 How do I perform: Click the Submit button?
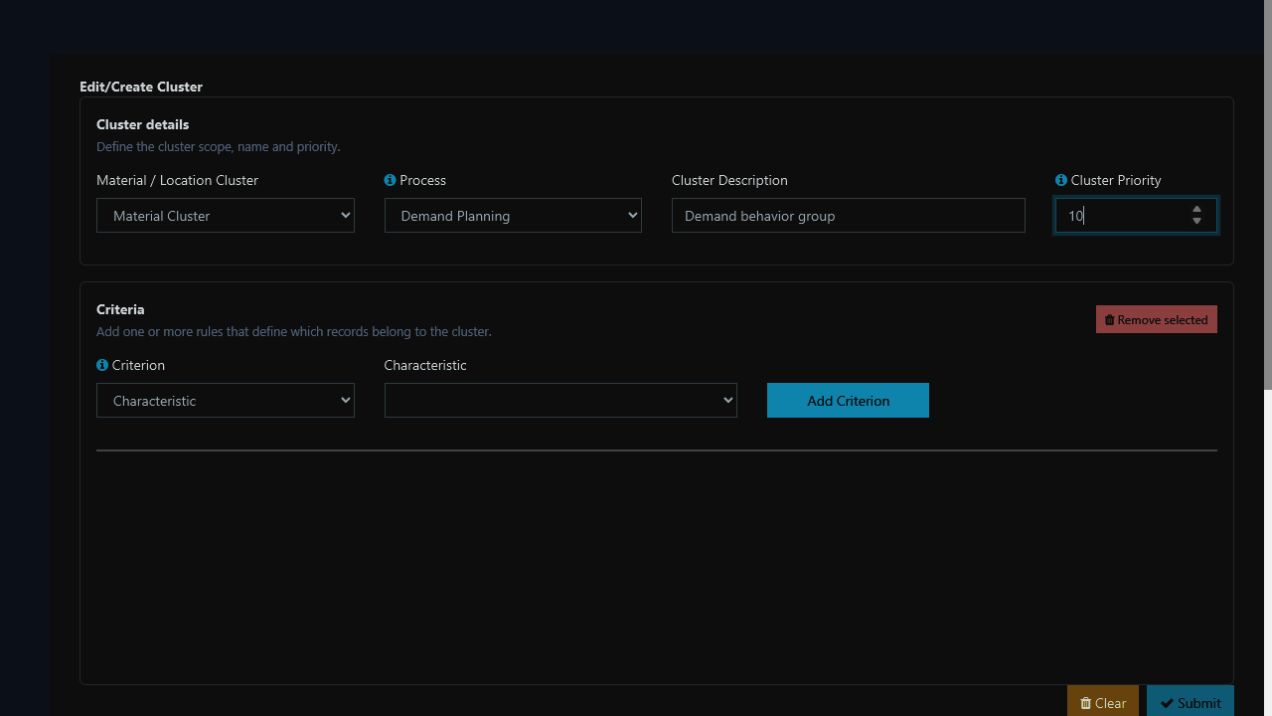(1190, 702)
